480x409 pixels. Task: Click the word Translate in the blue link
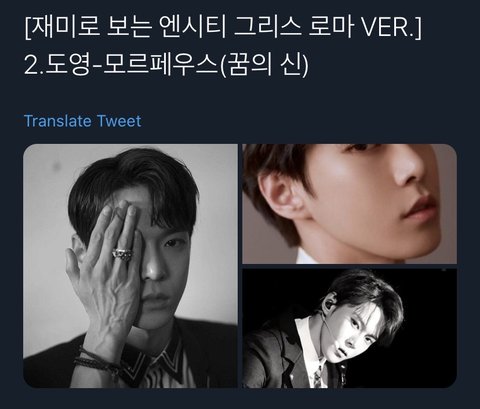pos(58,121)
